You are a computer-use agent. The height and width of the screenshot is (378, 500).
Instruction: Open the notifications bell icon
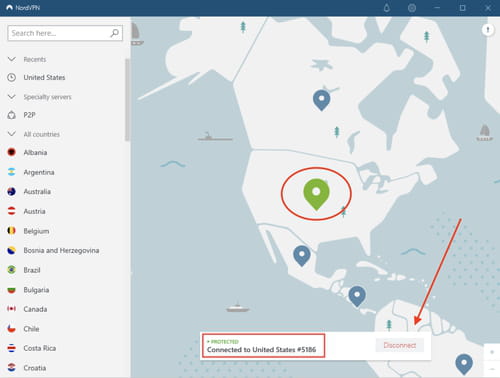pyautogui.click(x=387, y=8)
